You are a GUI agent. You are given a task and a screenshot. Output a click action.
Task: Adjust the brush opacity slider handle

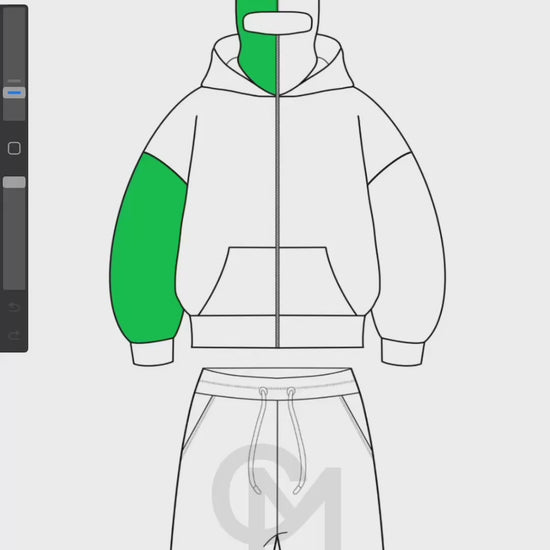point(14,182)
